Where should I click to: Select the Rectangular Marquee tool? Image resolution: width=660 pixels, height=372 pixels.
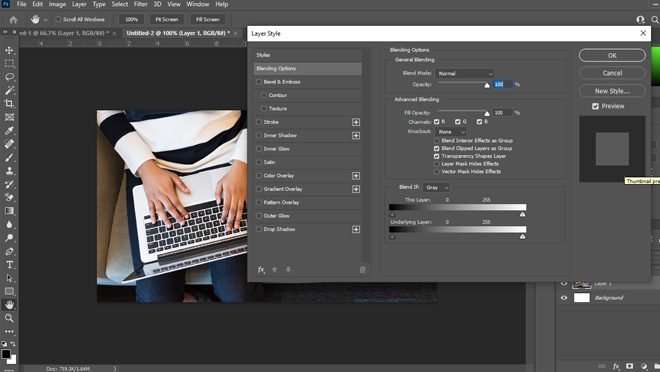coord(9,64)
